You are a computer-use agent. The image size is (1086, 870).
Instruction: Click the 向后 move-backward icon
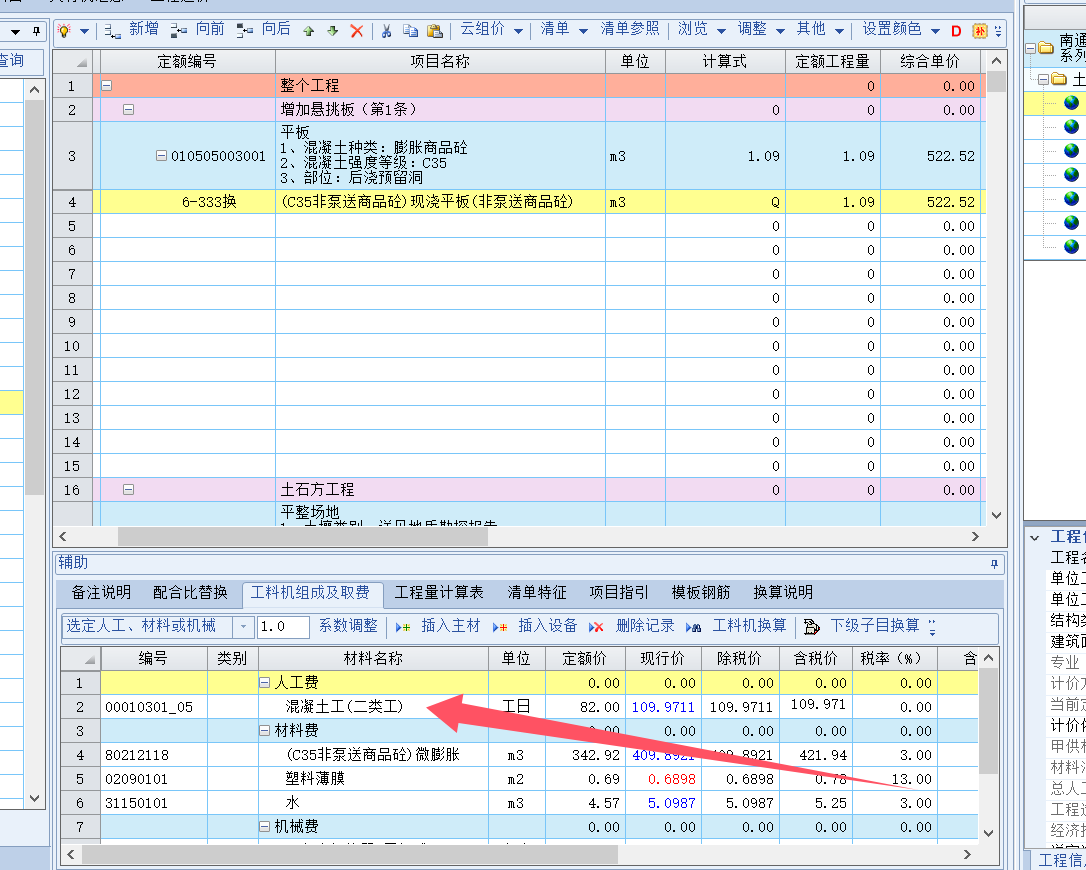244,30
